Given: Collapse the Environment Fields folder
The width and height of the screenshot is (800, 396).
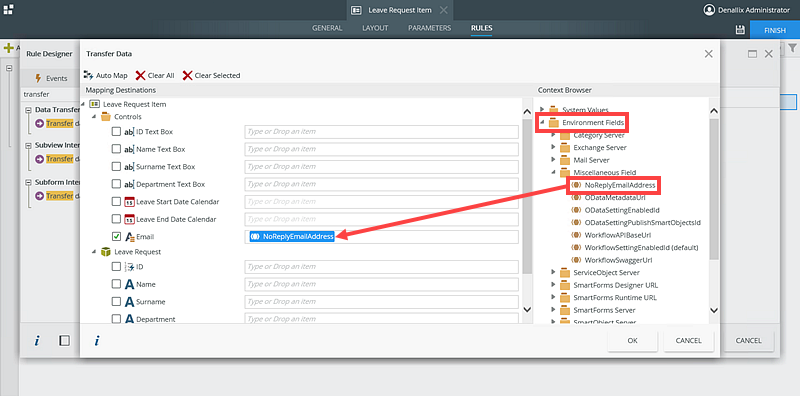Looking at the screenshot, I should point(542,122).
